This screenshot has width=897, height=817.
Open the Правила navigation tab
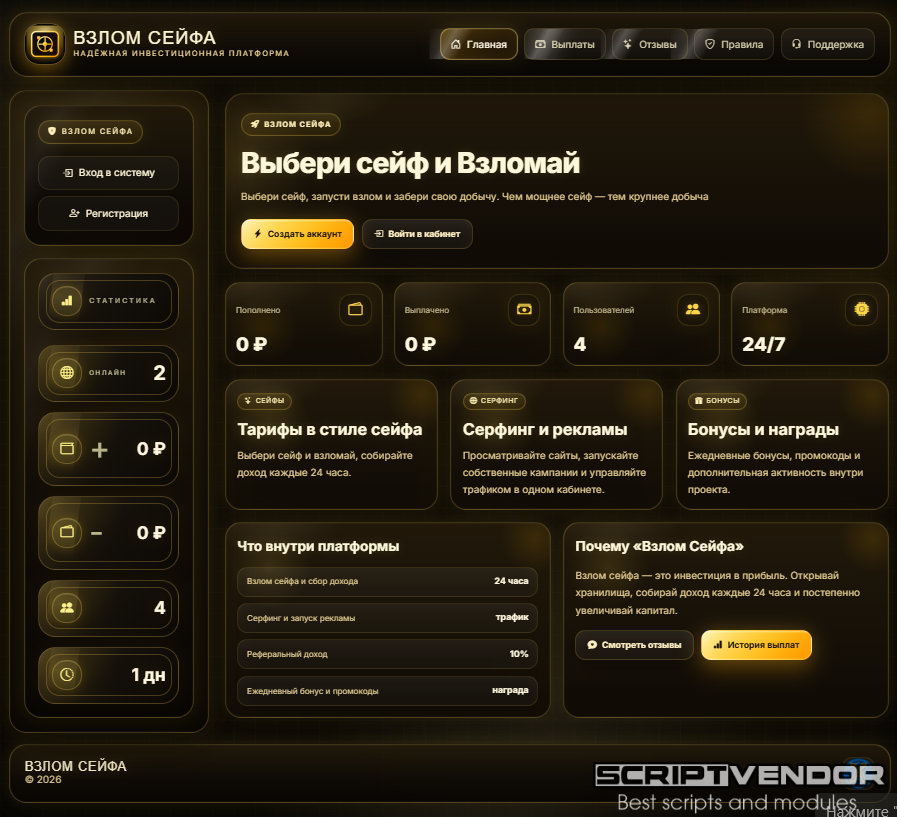click(x=734, y=44)
